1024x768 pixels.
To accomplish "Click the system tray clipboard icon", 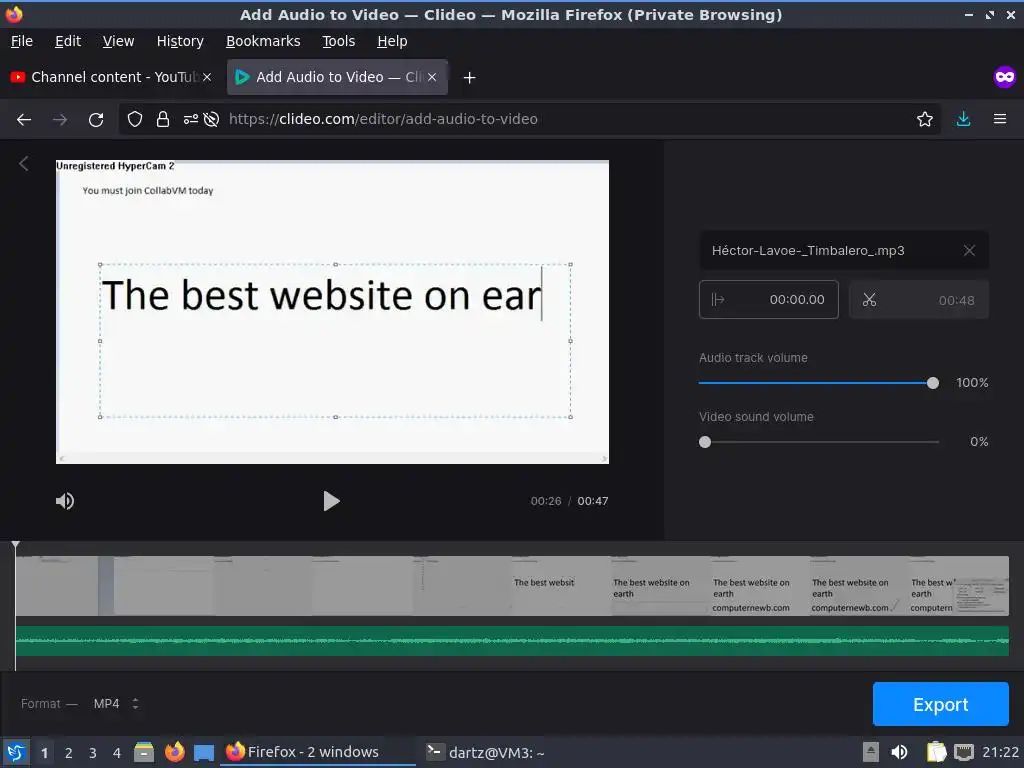I will [x=936, y=752].
